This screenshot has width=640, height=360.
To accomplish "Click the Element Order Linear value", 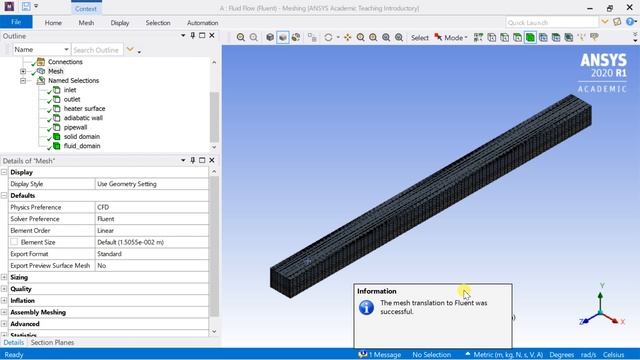I will point(151,231).
